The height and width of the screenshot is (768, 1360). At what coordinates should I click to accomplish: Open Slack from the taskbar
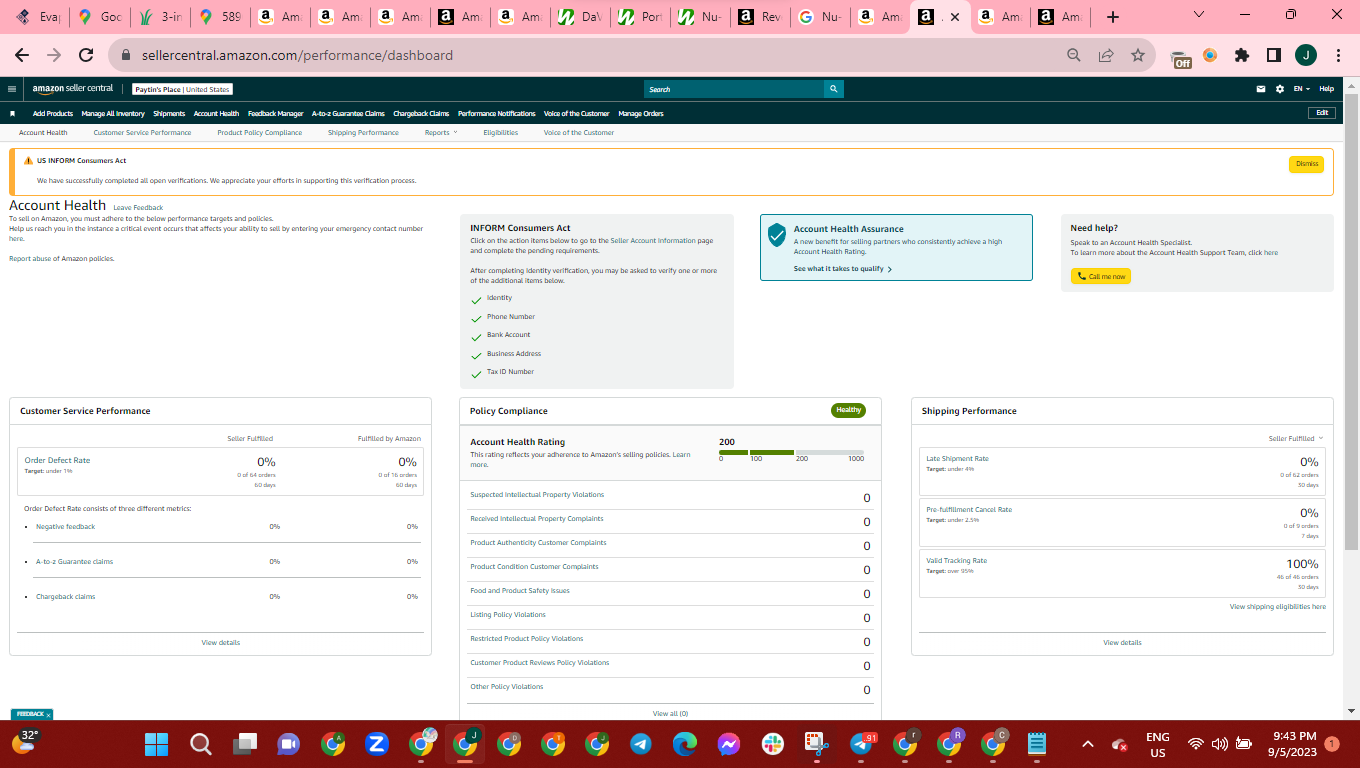coord(772,744)
